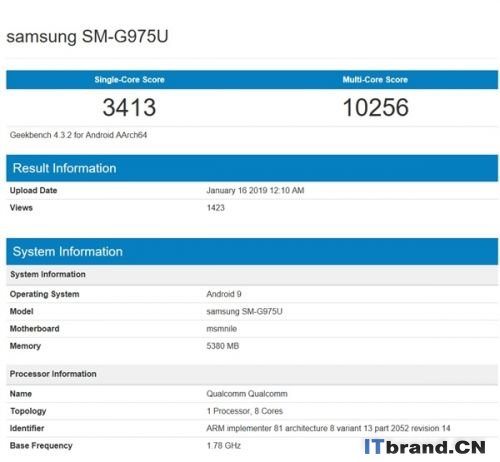The width and height of the screenshot is (500, 462).
Task: Click the msmnile motherboard value
Action: tap(222, 329)
